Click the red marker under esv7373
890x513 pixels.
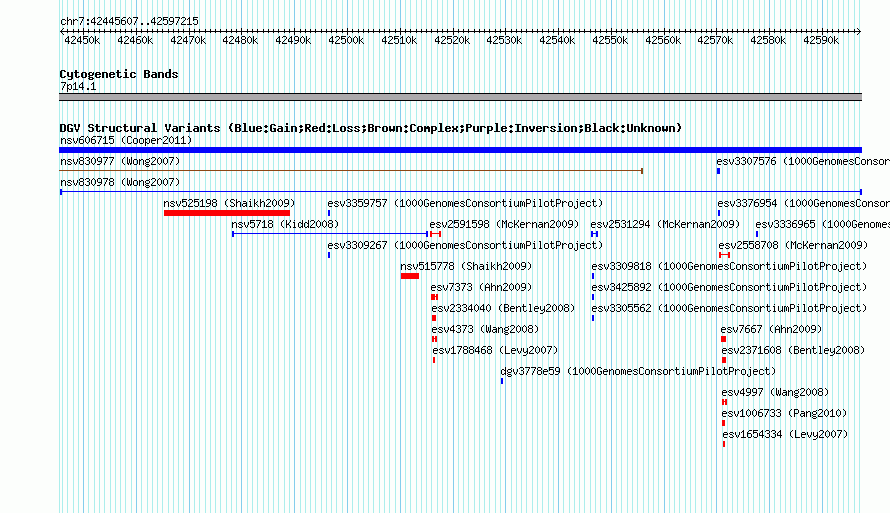coord(434,297)
